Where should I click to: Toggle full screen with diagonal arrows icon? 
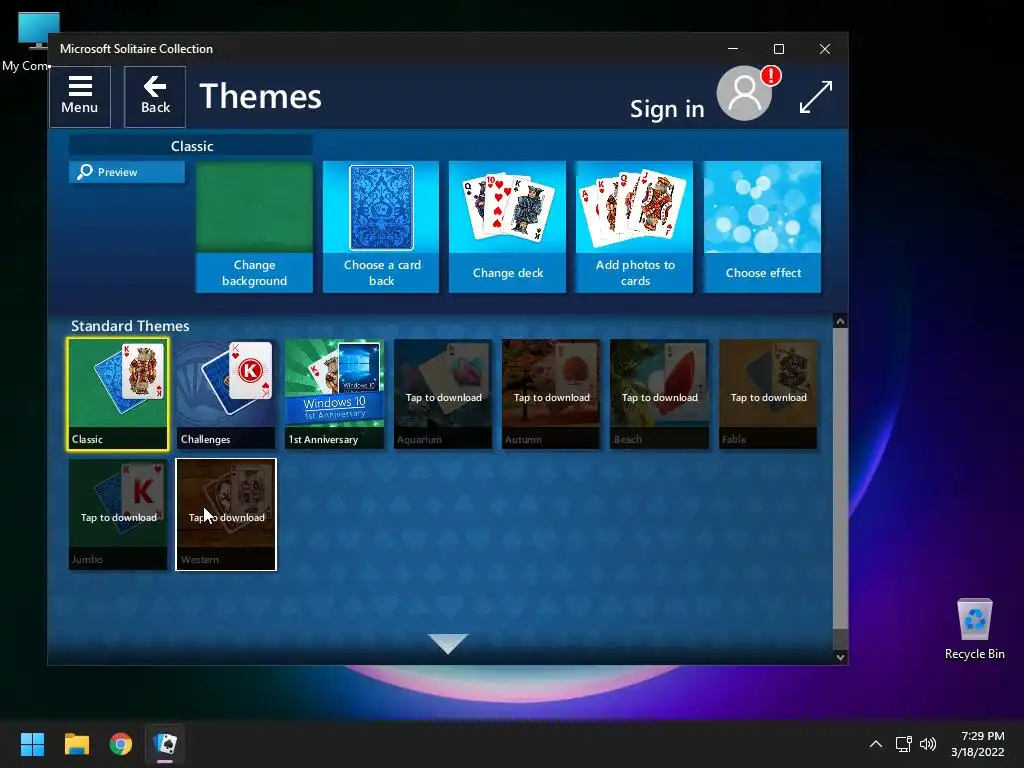point(816,97)
